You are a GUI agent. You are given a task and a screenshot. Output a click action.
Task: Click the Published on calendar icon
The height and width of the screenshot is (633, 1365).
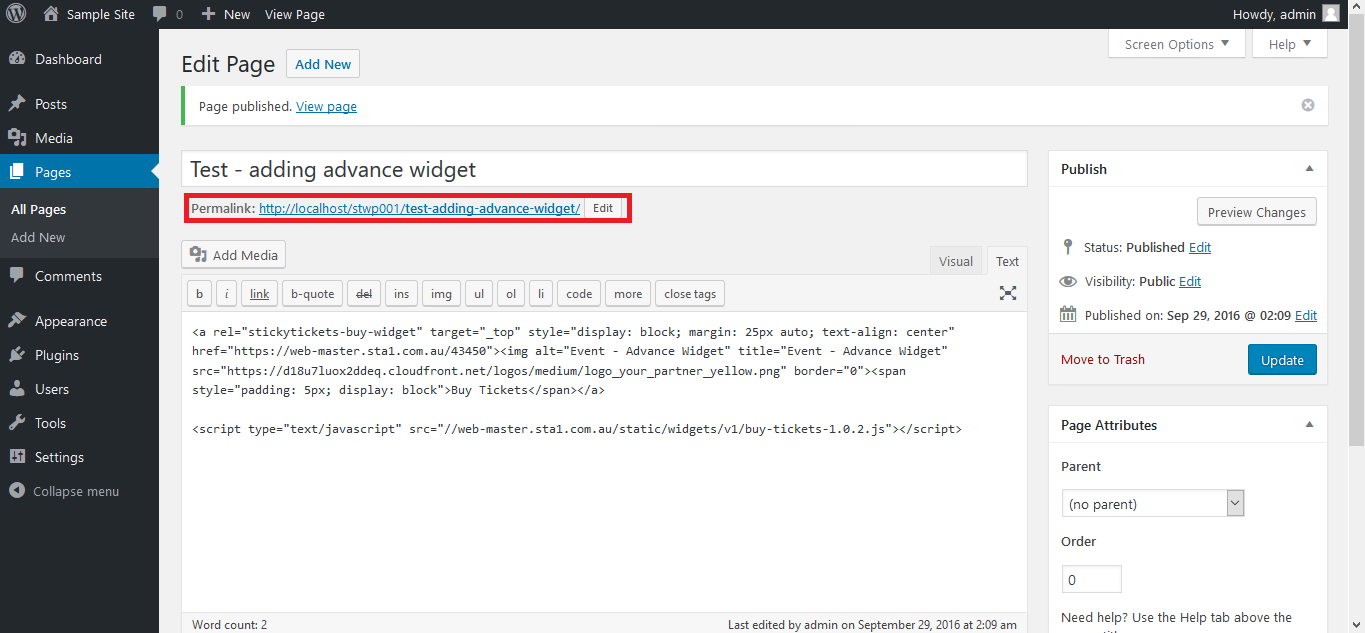(x=1069, y=315)
